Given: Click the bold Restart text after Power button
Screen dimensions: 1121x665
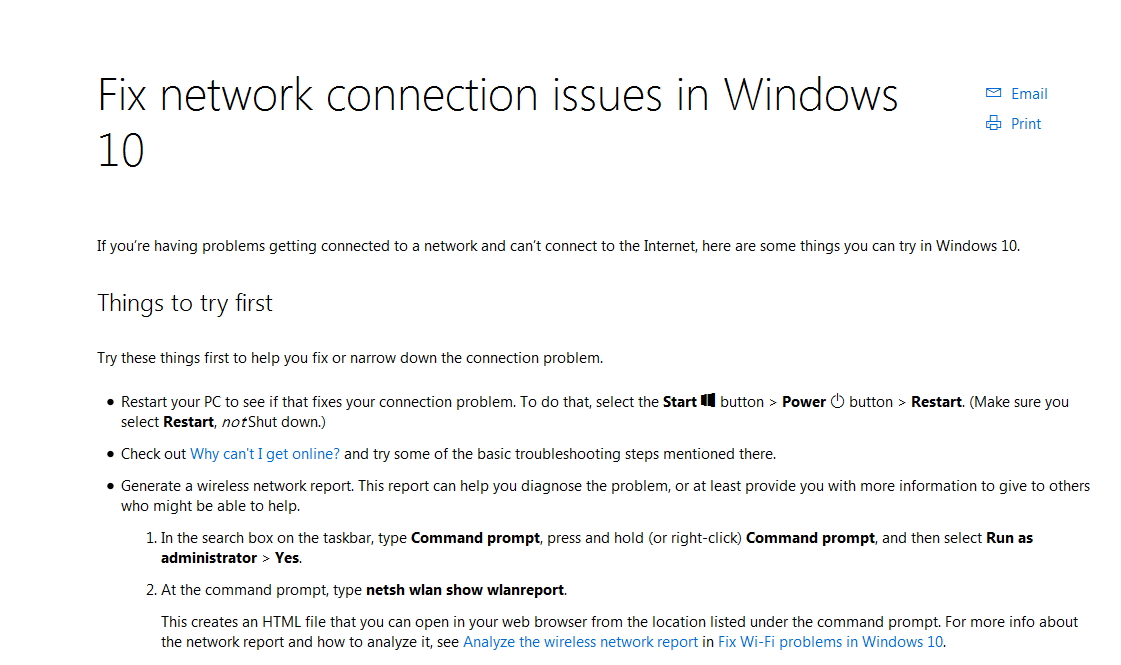Looking at the screenshot, I should click(936, 402).
